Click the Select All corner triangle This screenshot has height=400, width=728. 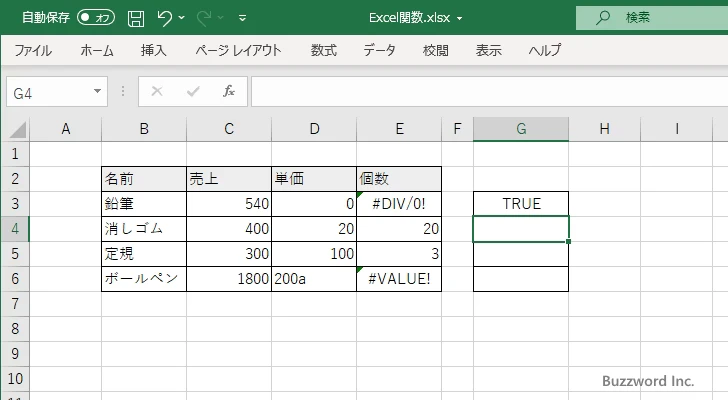pyautogui.click(x=17, y=130)
